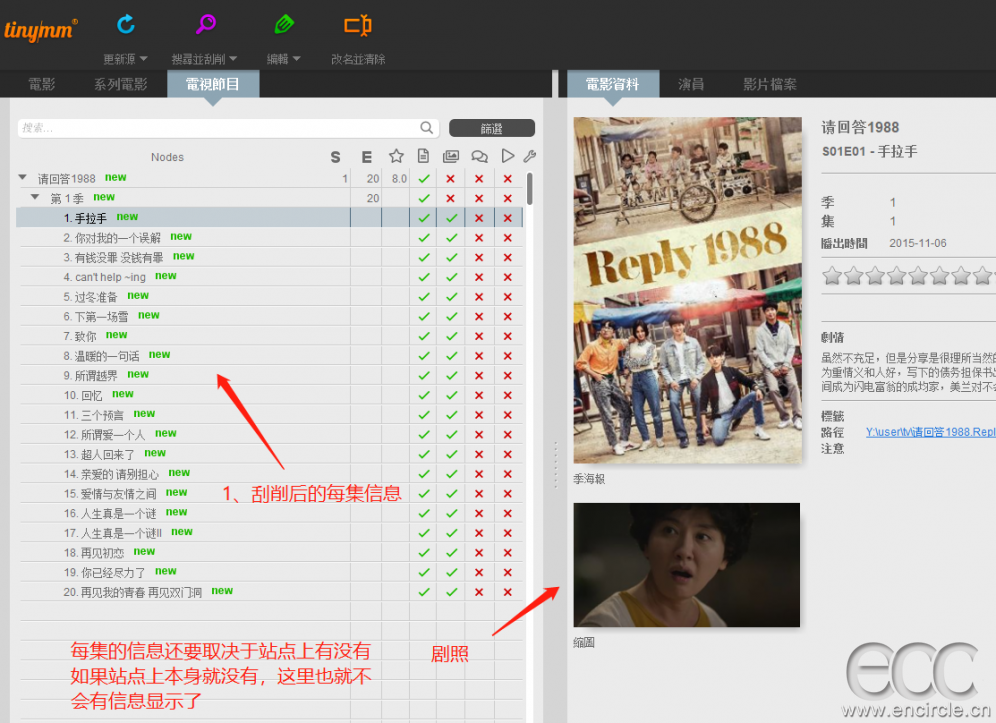The height and width of the screenshot is (723, 996).
Task: Select the 電影資料 details tab
Action: click(612, 84)
